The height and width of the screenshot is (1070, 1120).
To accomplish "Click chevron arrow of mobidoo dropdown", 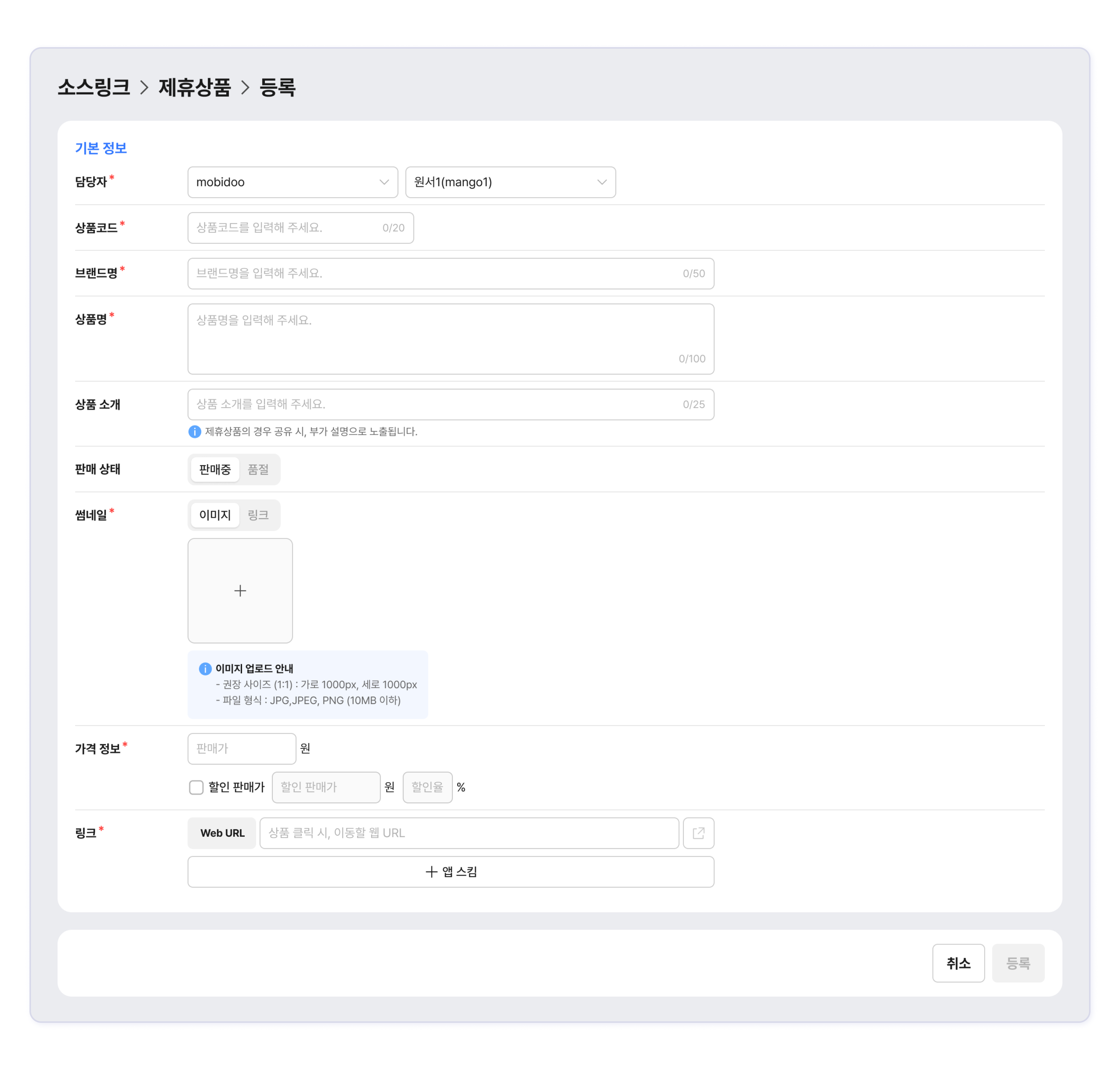I will pyautogui.click(x=384, y=182).
